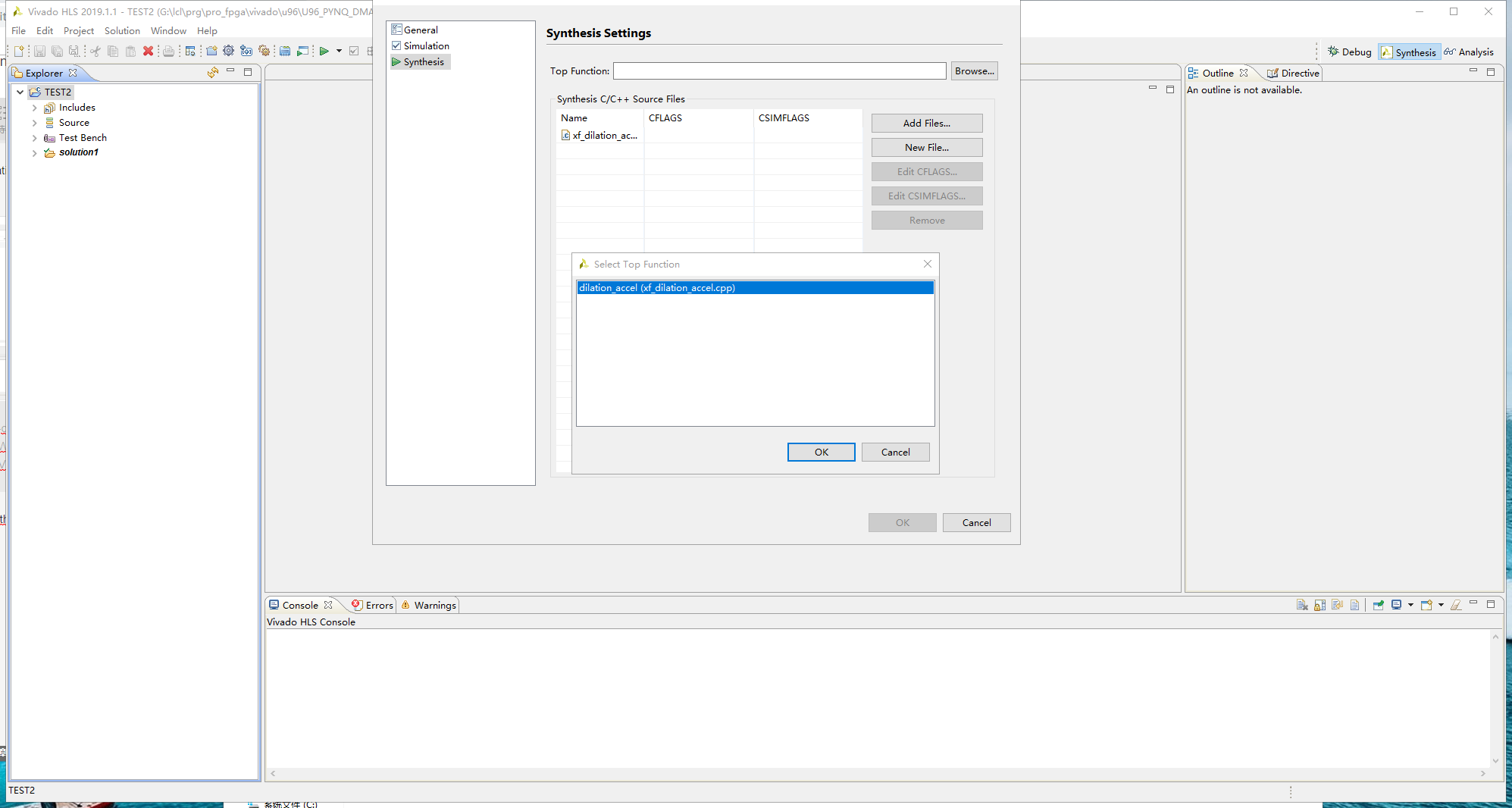Click the Print toolbar icon
This screenshot has width=1512, height=808.
tap(168, 51)
